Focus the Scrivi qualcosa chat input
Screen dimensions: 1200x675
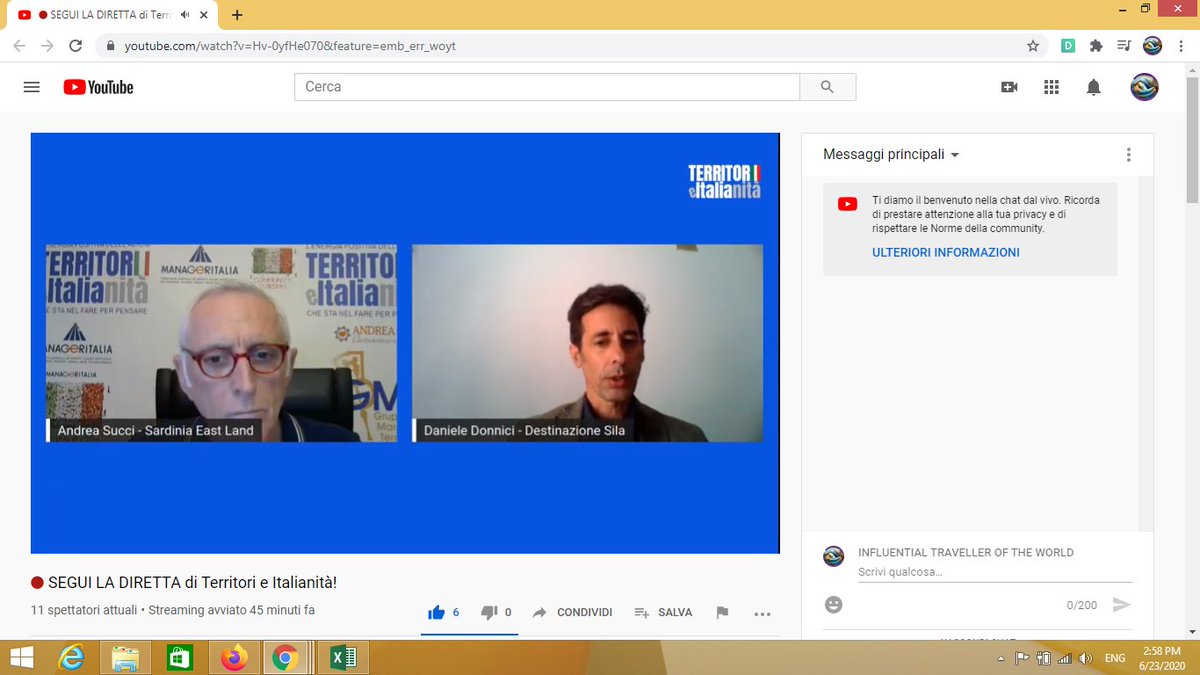point(995,572)
